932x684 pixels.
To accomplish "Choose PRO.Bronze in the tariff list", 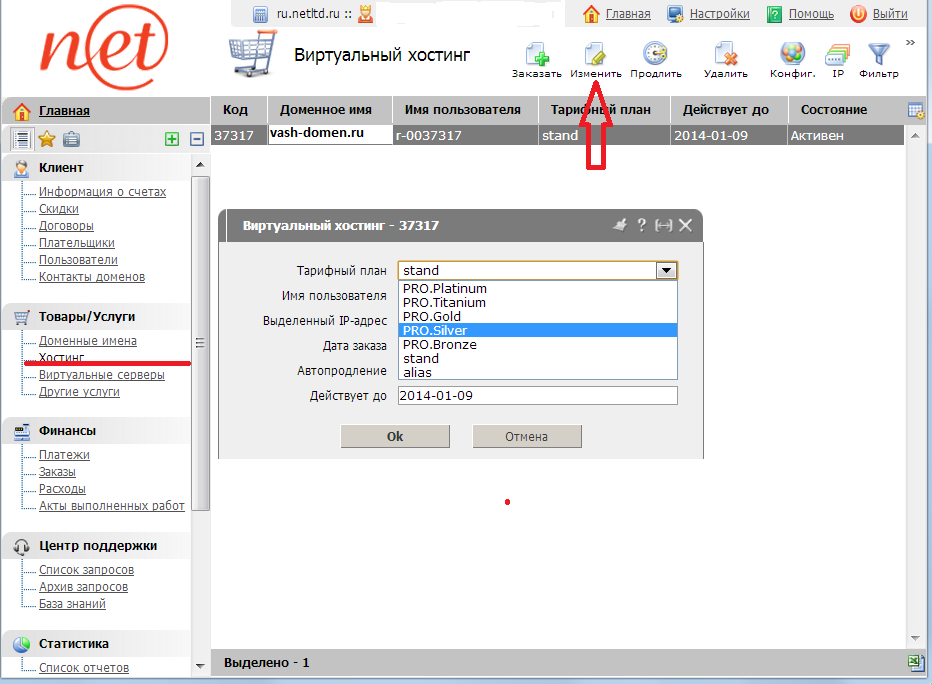I will tap(440, 345).
